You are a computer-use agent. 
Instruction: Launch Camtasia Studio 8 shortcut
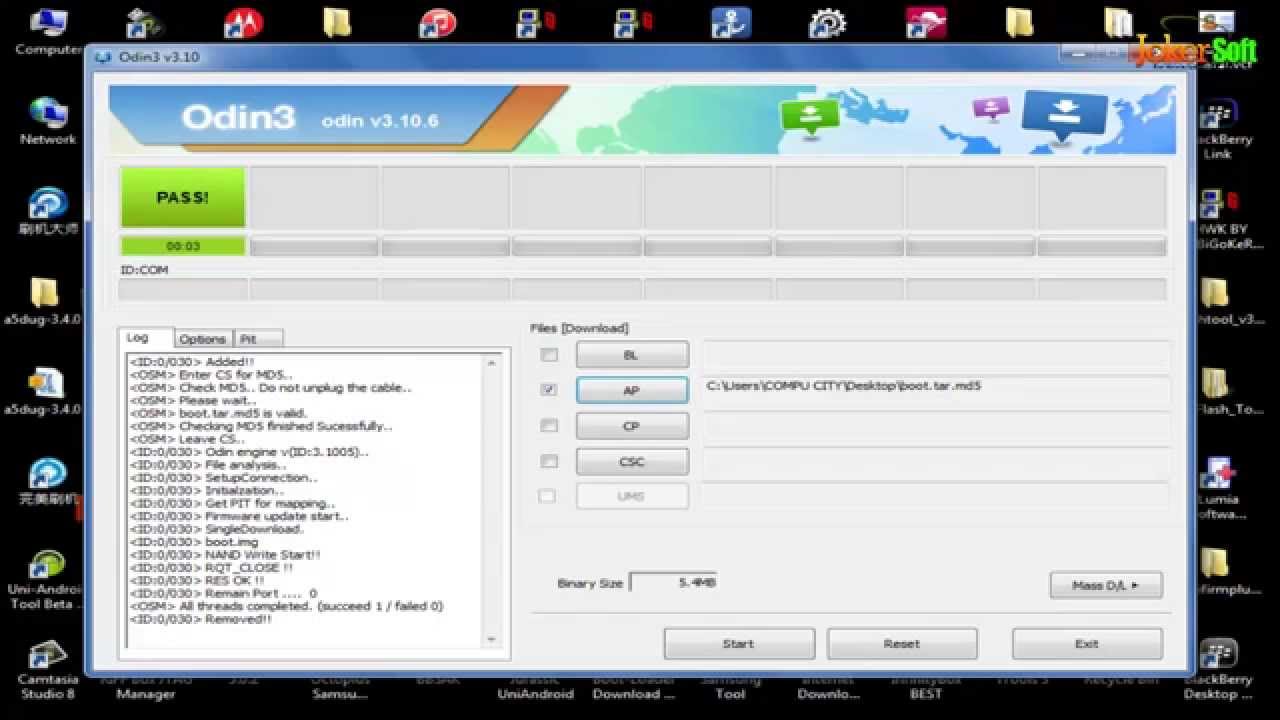pyautogui.click(x=47, y=668)
